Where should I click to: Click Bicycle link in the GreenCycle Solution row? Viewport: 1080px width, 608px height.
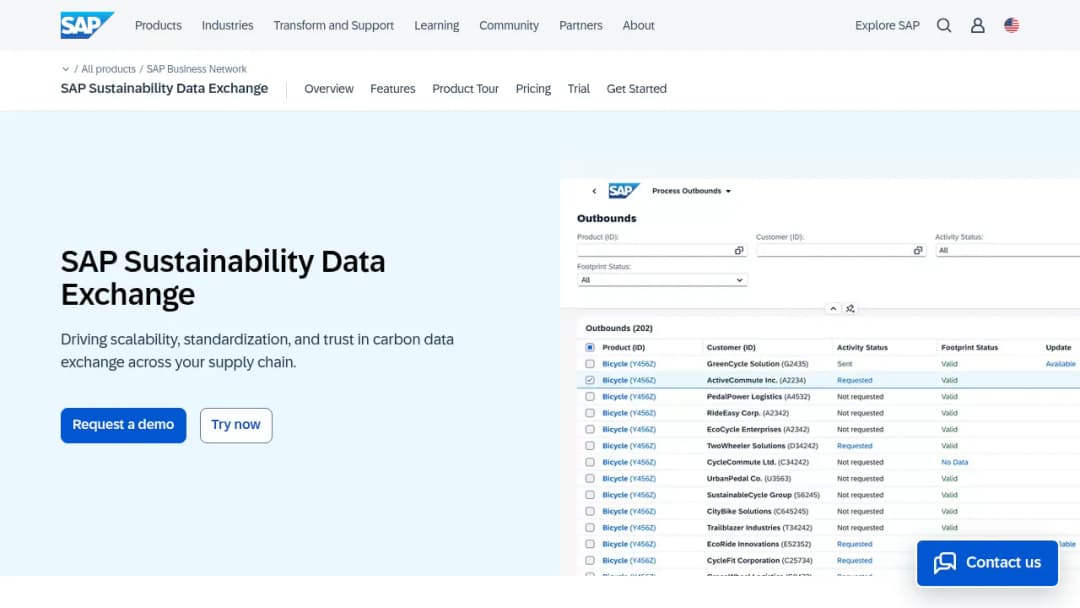pos(629,364)
